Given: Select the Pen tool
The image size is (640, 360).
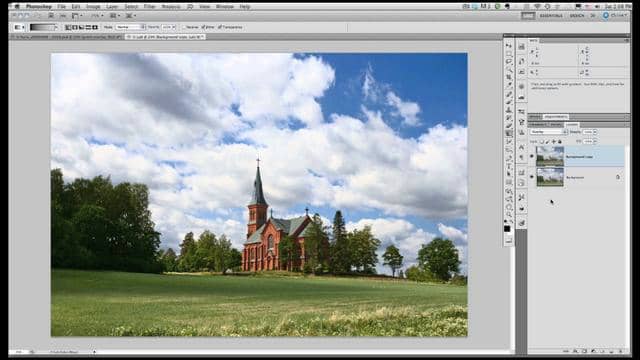Looking at the screenshot, I should 509,158.
